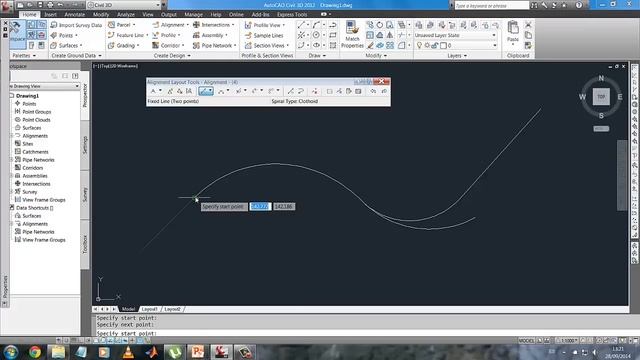Open the Express Tools ribbon tab
The height and width of the screenshot is (360, 640).
[292, 14]
